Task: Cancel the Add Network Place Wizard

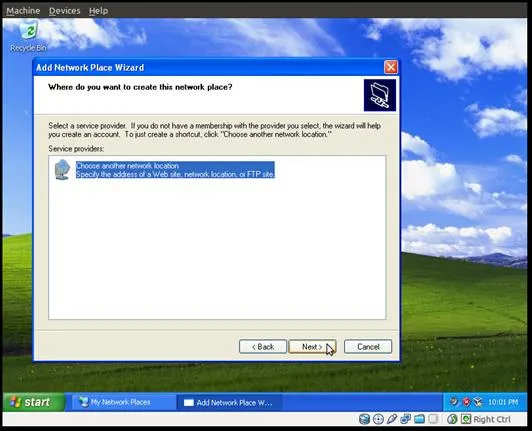Action: coord(368,346)
